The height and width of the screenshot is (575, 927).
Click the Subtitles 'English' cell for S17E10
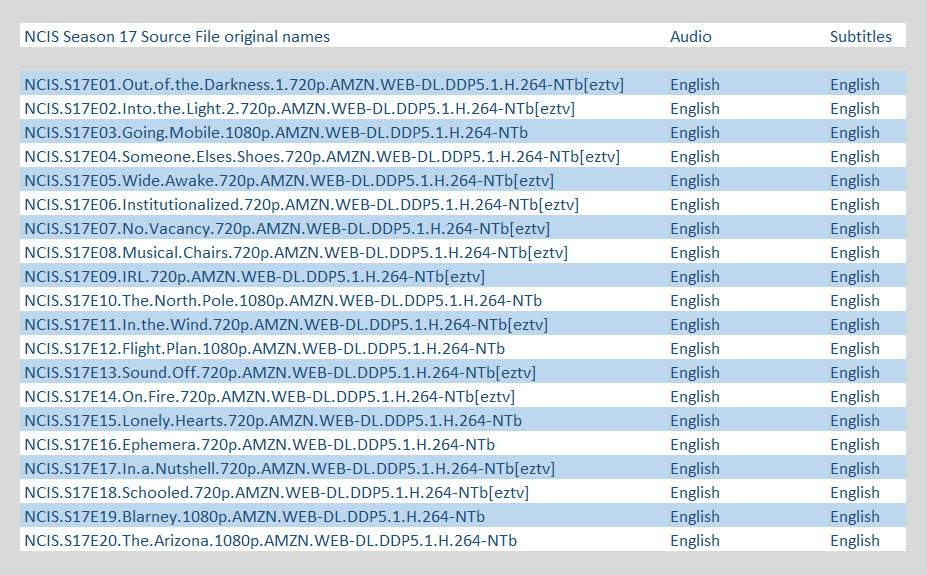tap(855, 301)
